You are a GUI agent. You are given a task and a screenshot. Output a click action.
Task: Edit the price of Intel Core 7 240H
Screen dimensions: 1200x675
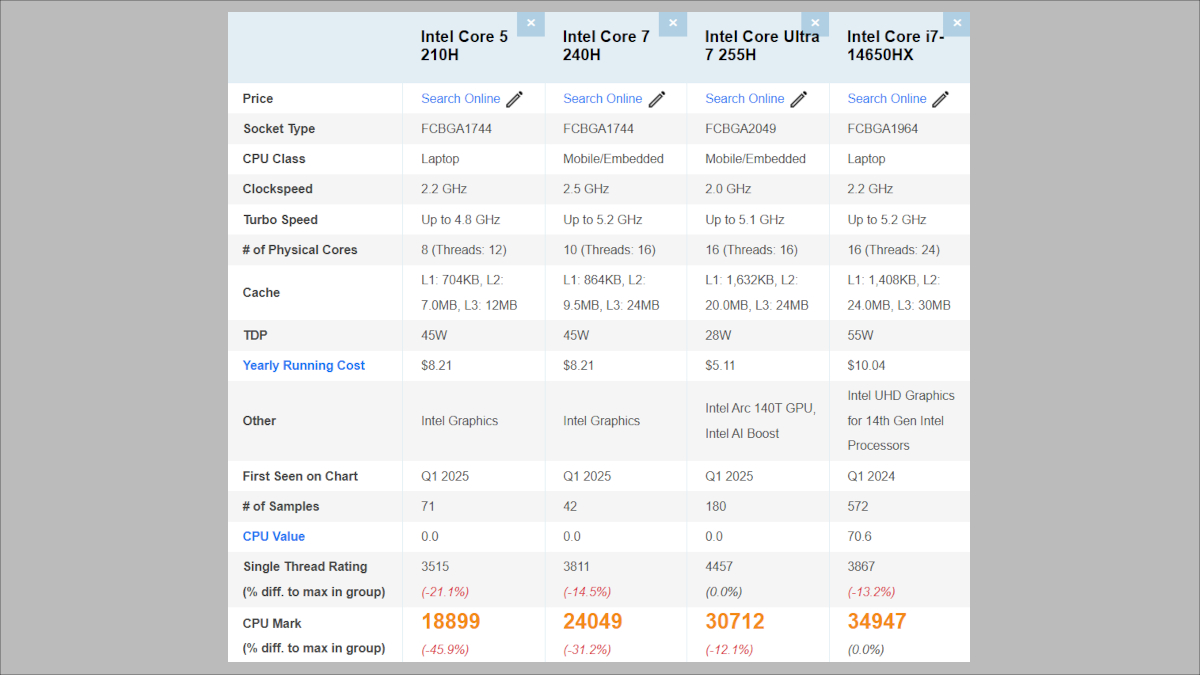click(x=656, y=98)
